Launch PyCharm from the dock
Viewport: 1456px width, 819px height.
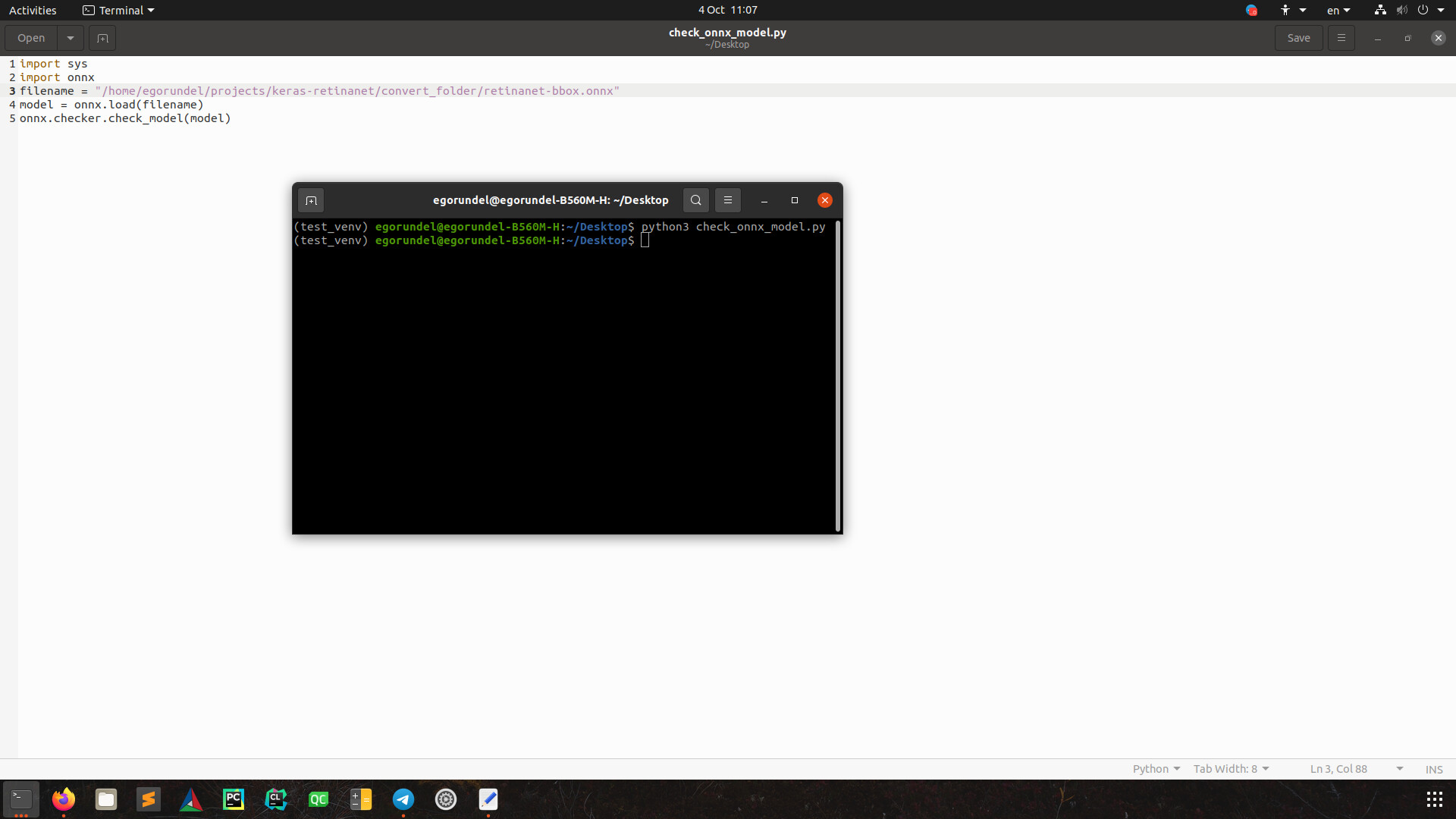tap(233, 799)
